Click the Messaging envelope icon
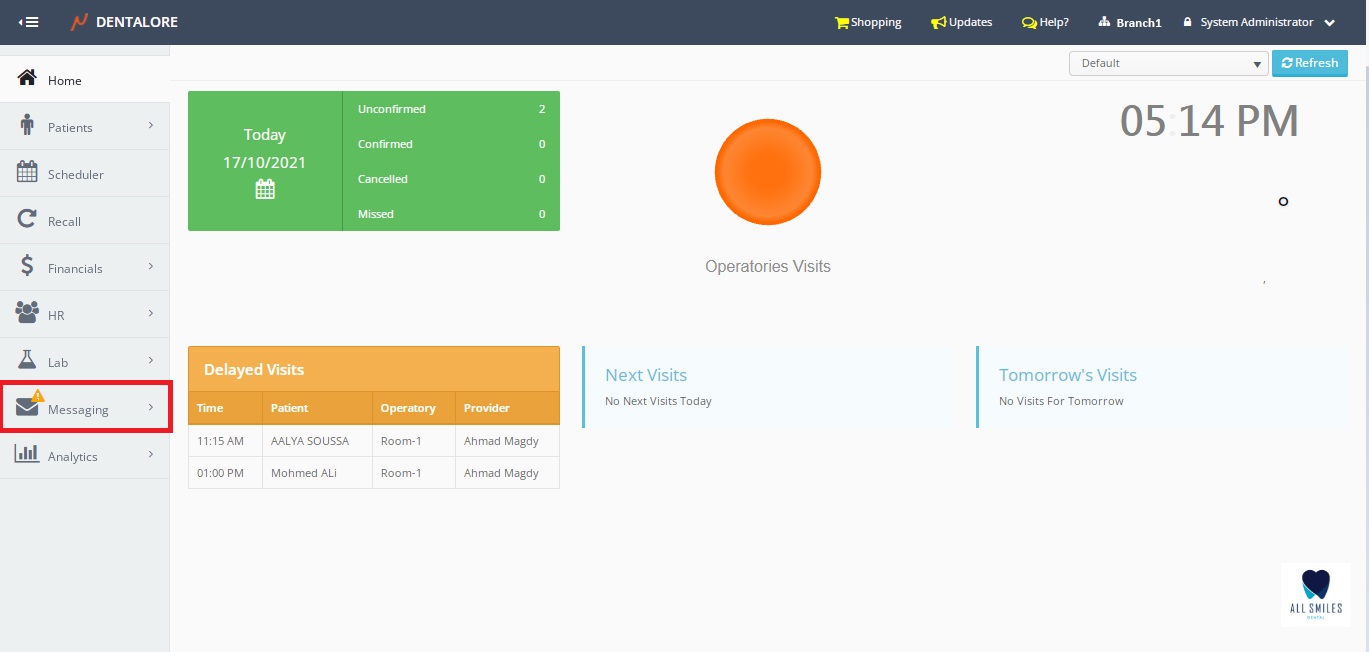1369x652 pixels. [x=27, y=407]
